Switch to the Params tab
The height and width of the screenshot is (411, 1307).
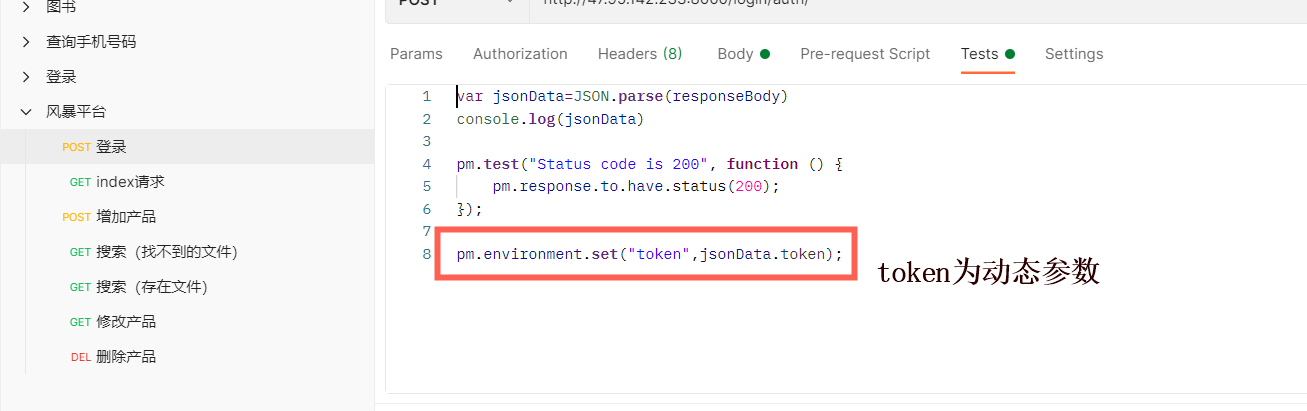[x=416, y=54]
